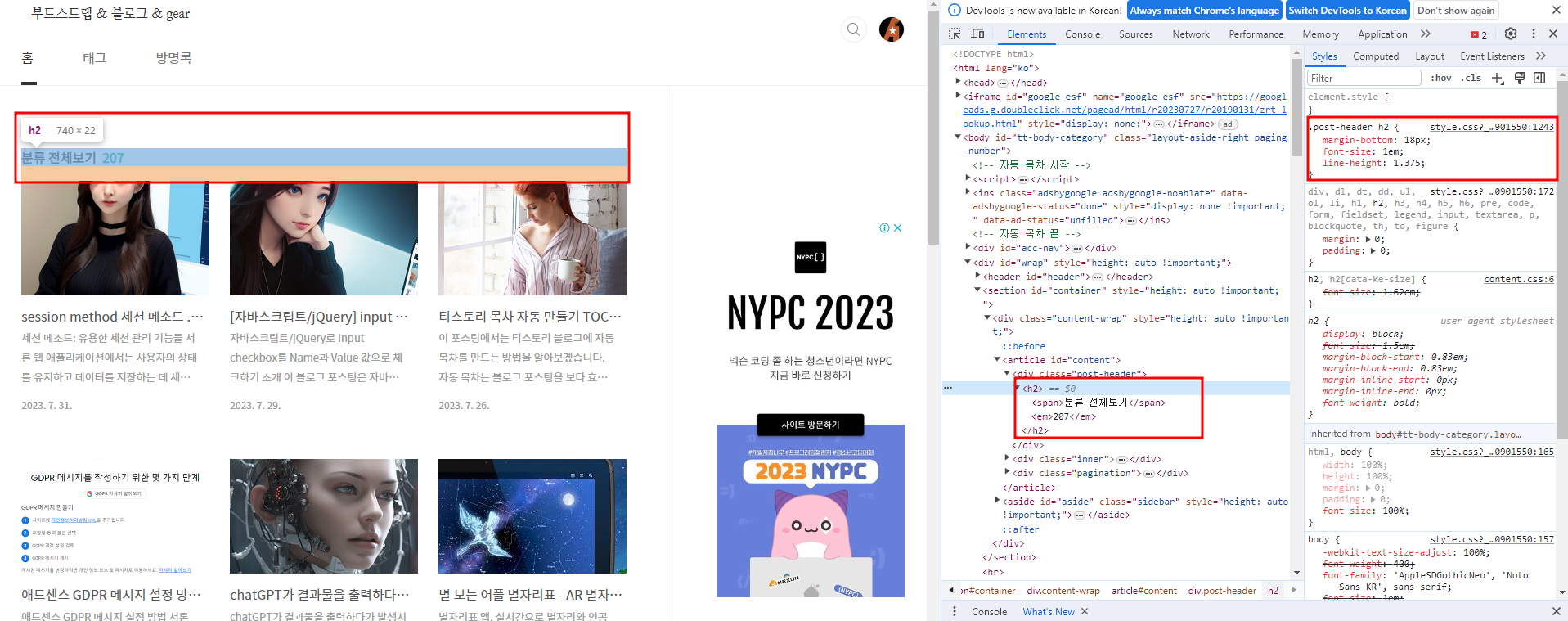Click the info icon in the DevTools language bar
The image size is (1568, 621).
click(x=954, y=10)
